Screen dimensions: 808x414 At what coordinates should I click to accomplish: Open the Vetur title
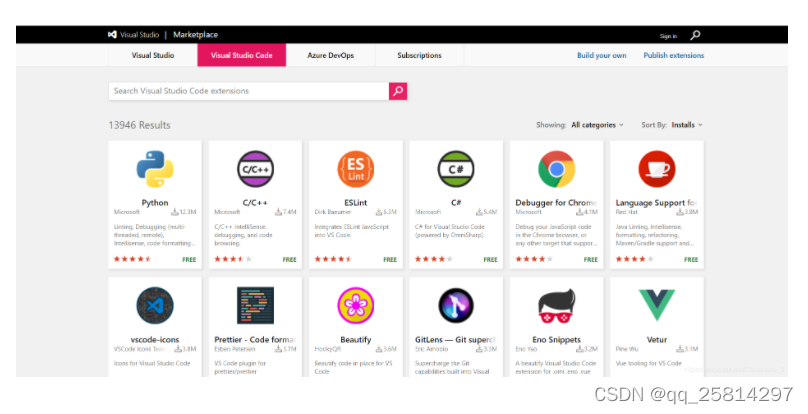tap(657, 339)
